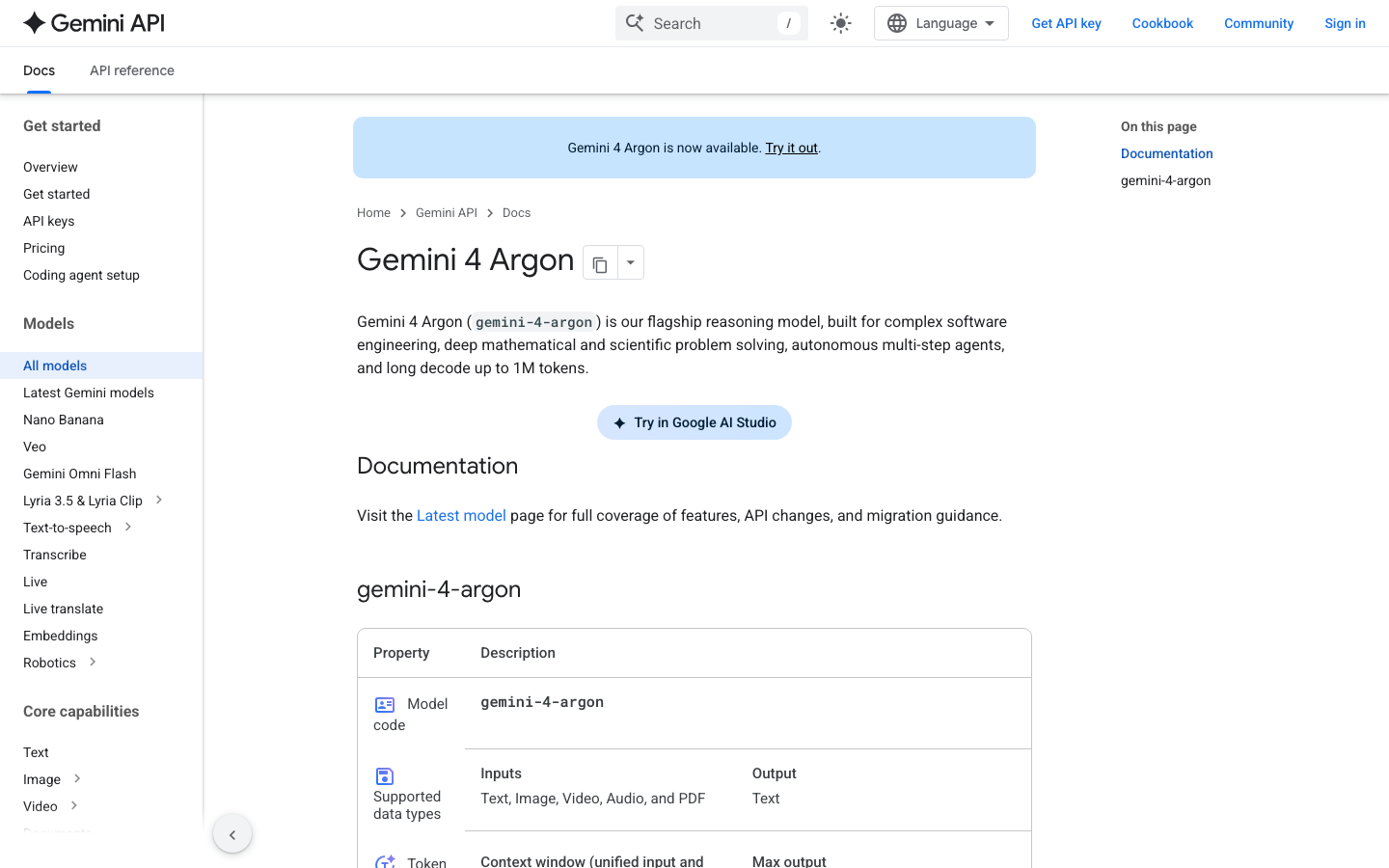Viewport: 1389px width, 868px height.
Task: Switch to the Docs tab
Action: pos(39,70)
